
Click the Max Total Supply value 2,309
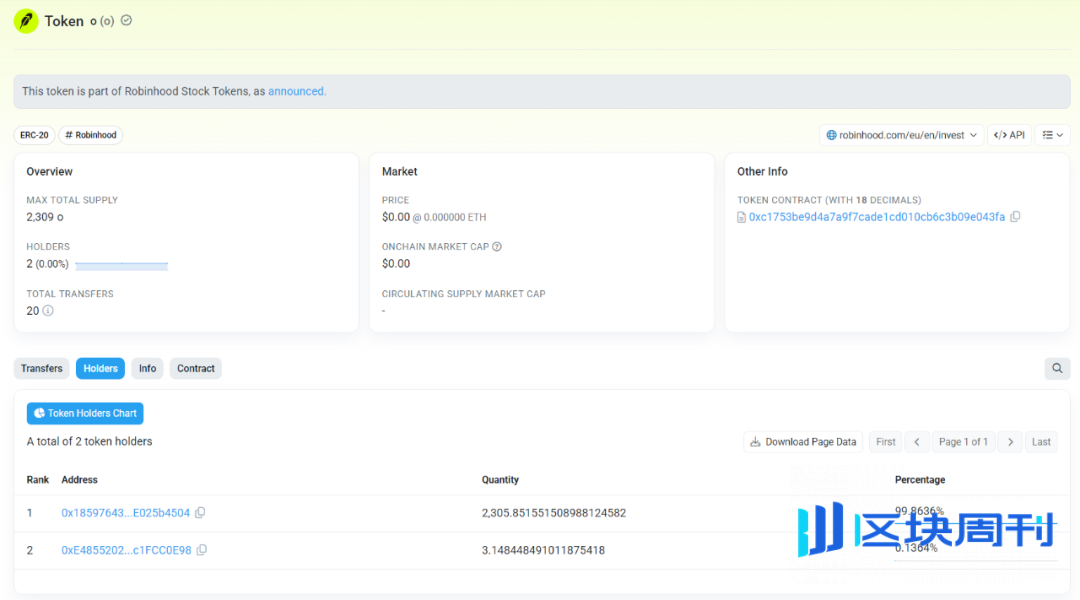45,217
